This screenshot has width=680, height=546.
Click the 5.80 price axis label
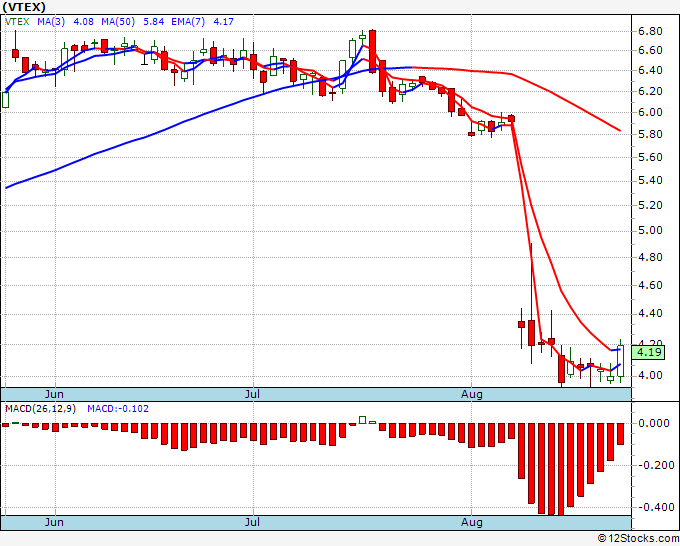(650, 134)
